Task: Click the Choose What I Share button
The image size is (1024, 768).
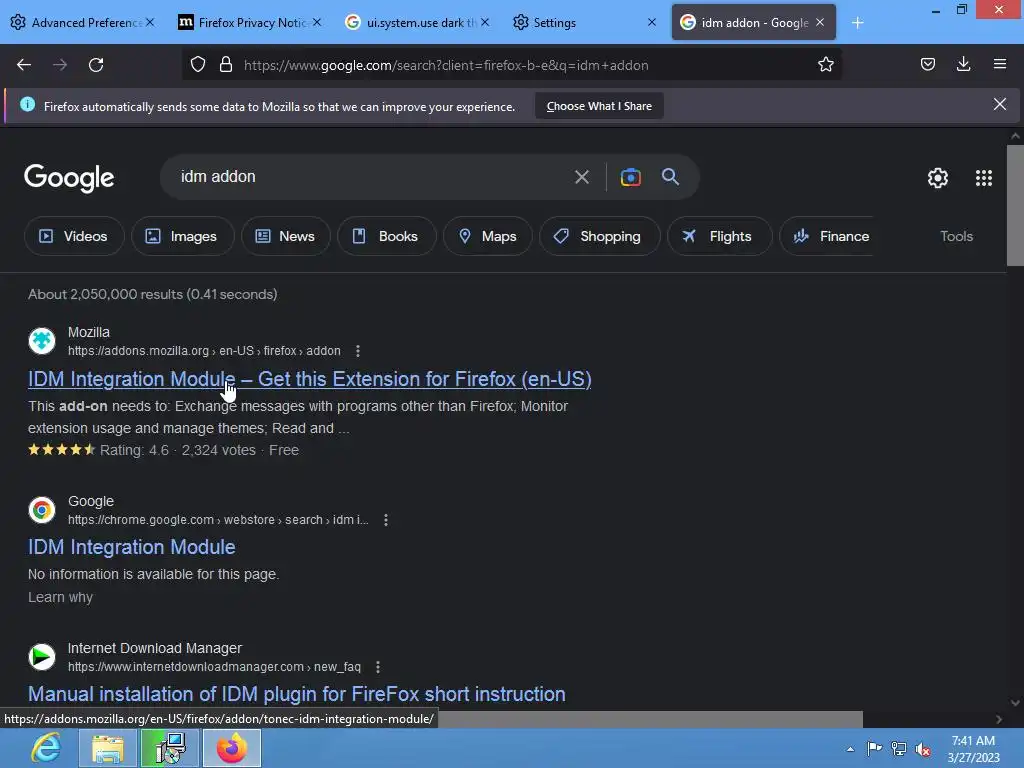Action: point(599,106)
